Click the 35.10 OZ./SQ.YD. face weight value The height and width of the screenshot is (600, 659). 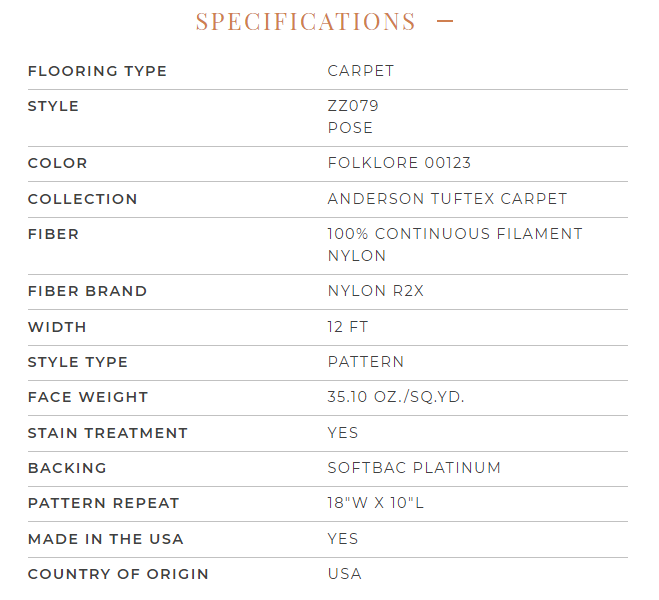pos(396,397)
